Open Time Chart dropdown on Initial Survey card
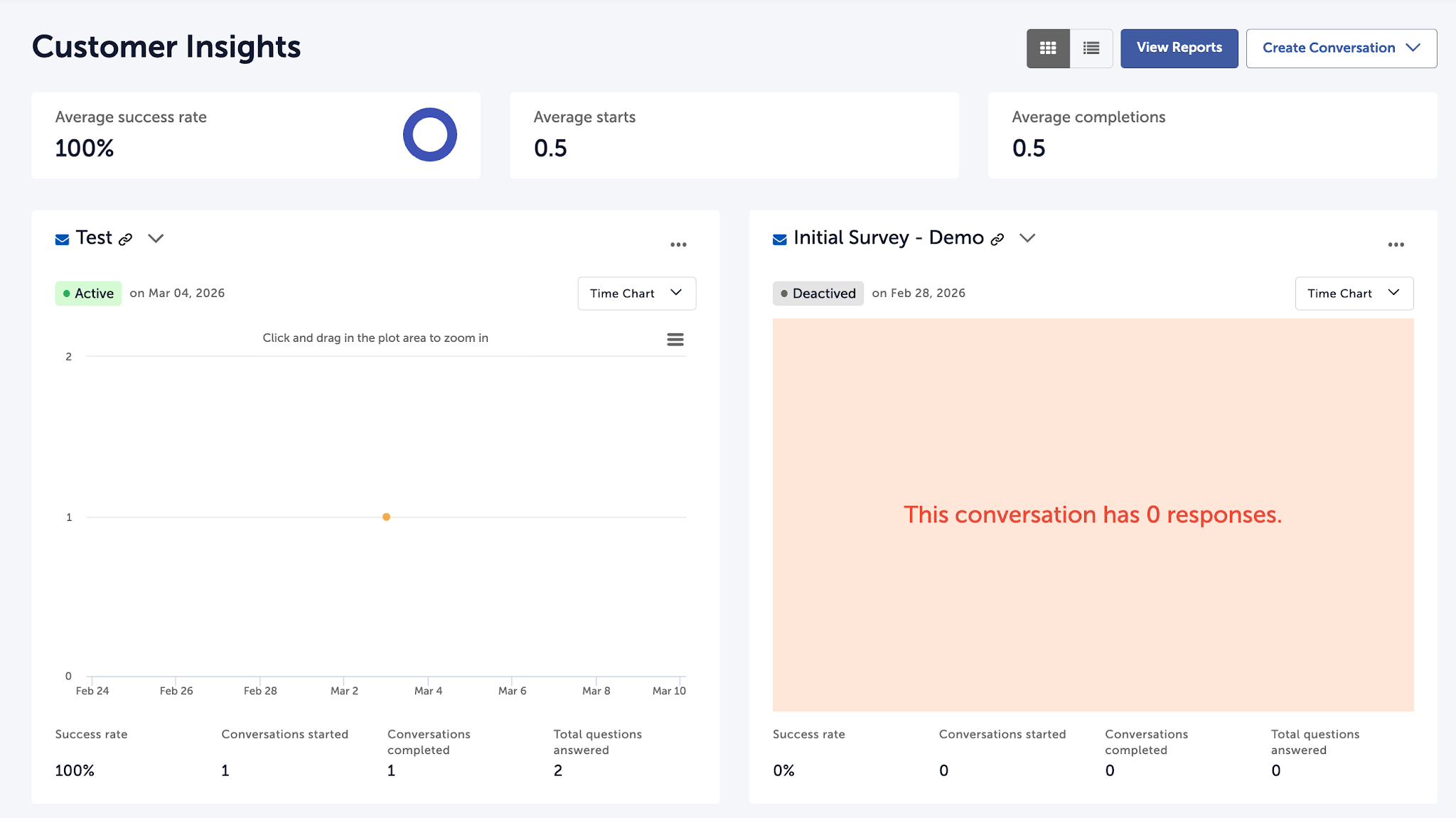 point(1354,294)
